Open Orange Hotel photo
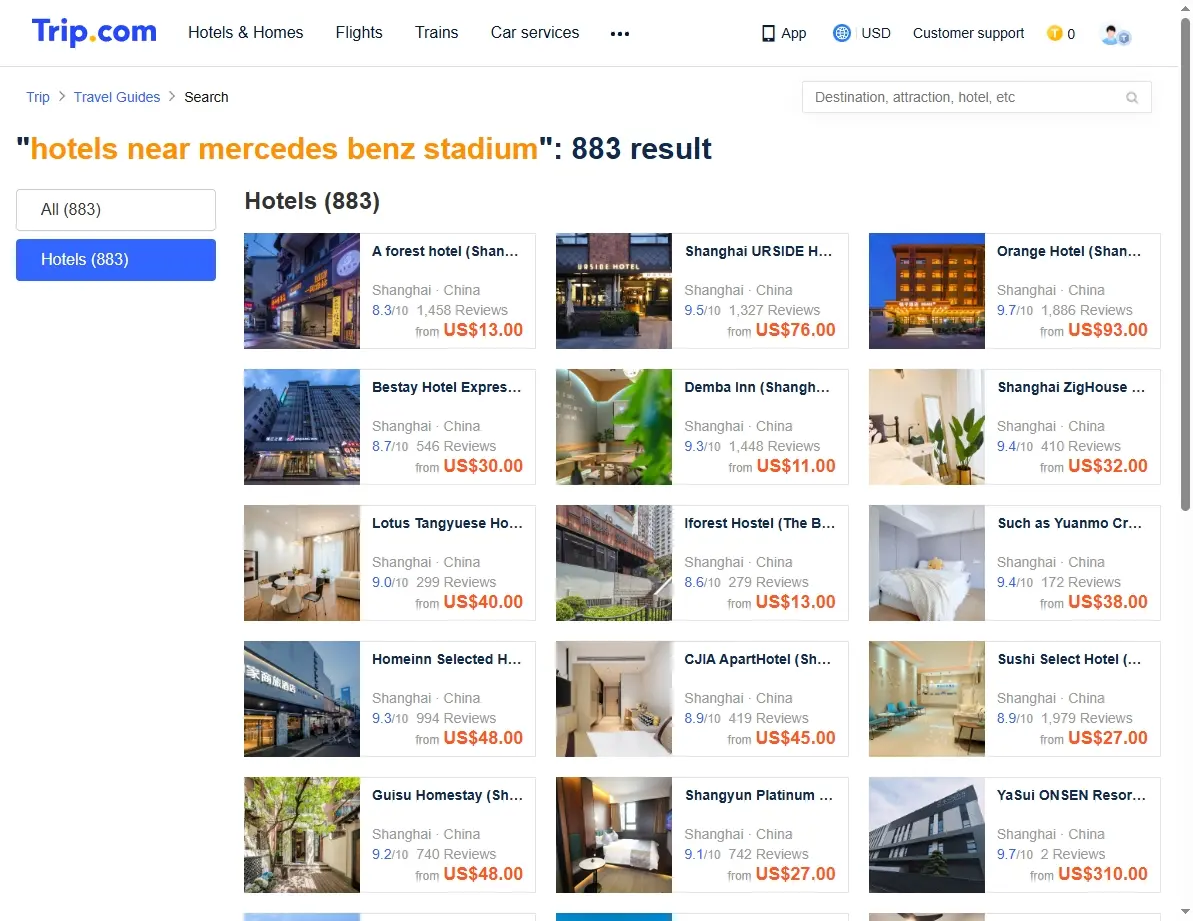This screenshot has height=921, width=1193. [x=927, y=291]
